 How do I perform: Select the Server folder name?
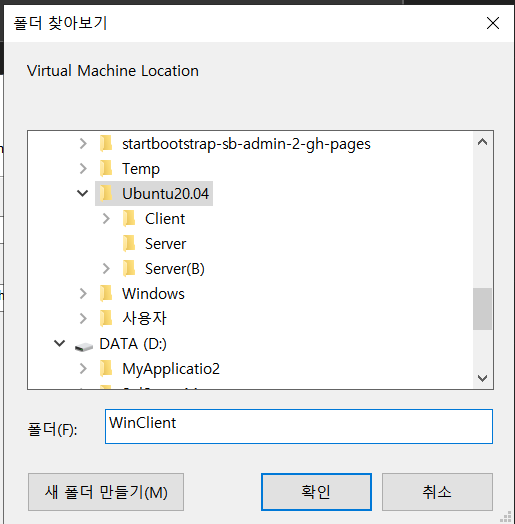pyautogui.click(x=165, y=244)
